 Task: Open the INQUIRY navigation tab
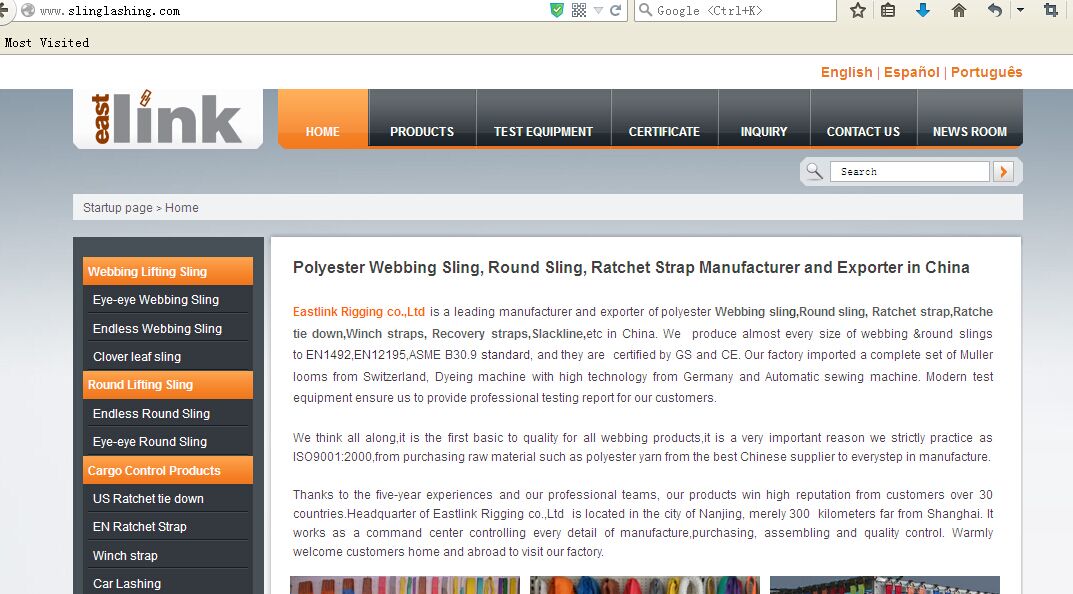(764, 118)
